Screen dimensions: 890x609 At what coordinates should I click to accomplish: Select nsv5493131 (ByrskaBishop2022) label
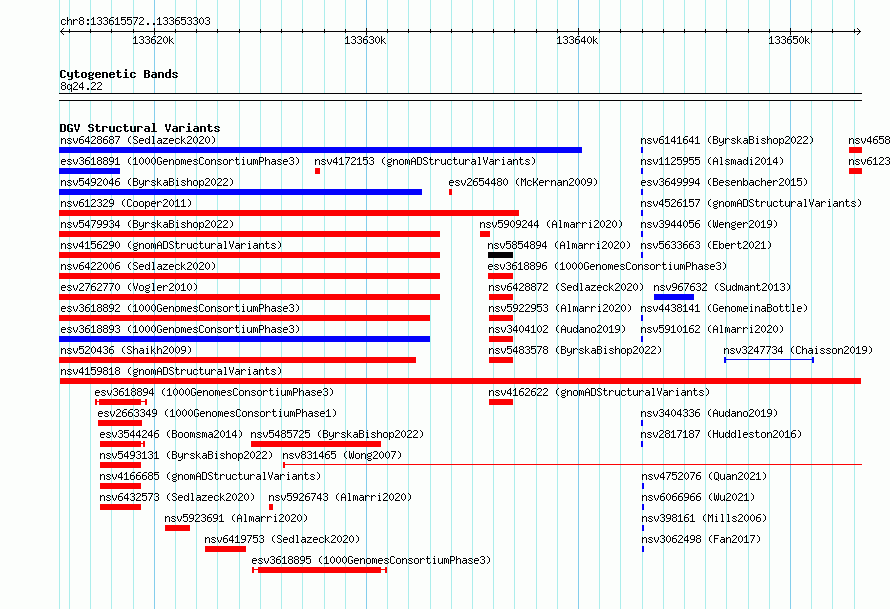coord(186,455)
